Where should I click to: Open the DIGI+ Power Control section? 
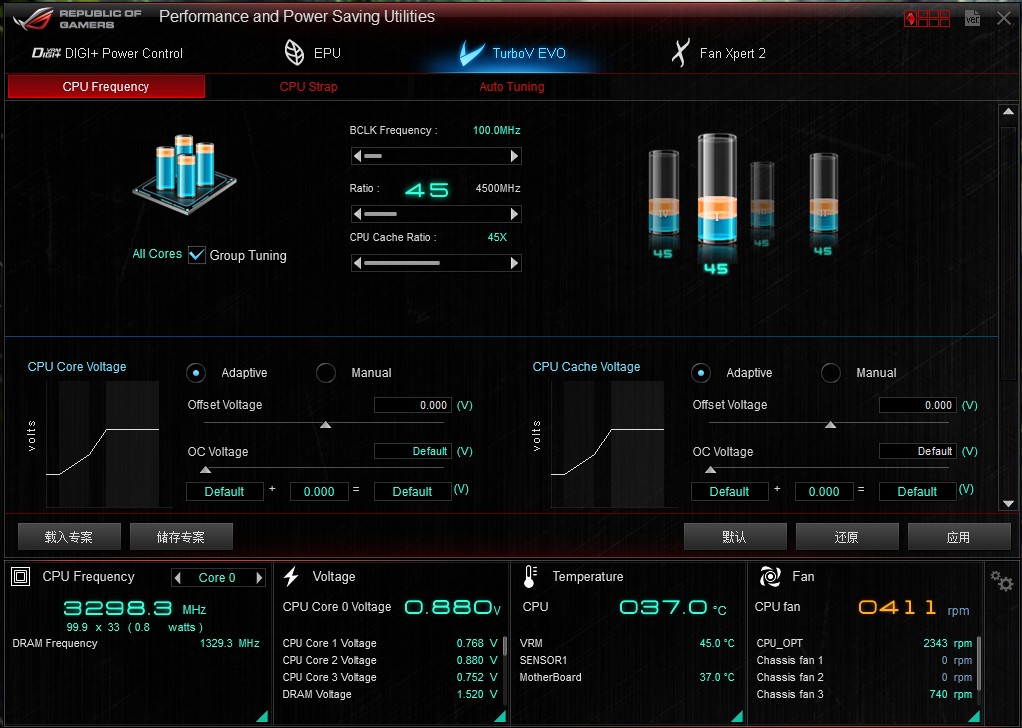coord(108,53)
